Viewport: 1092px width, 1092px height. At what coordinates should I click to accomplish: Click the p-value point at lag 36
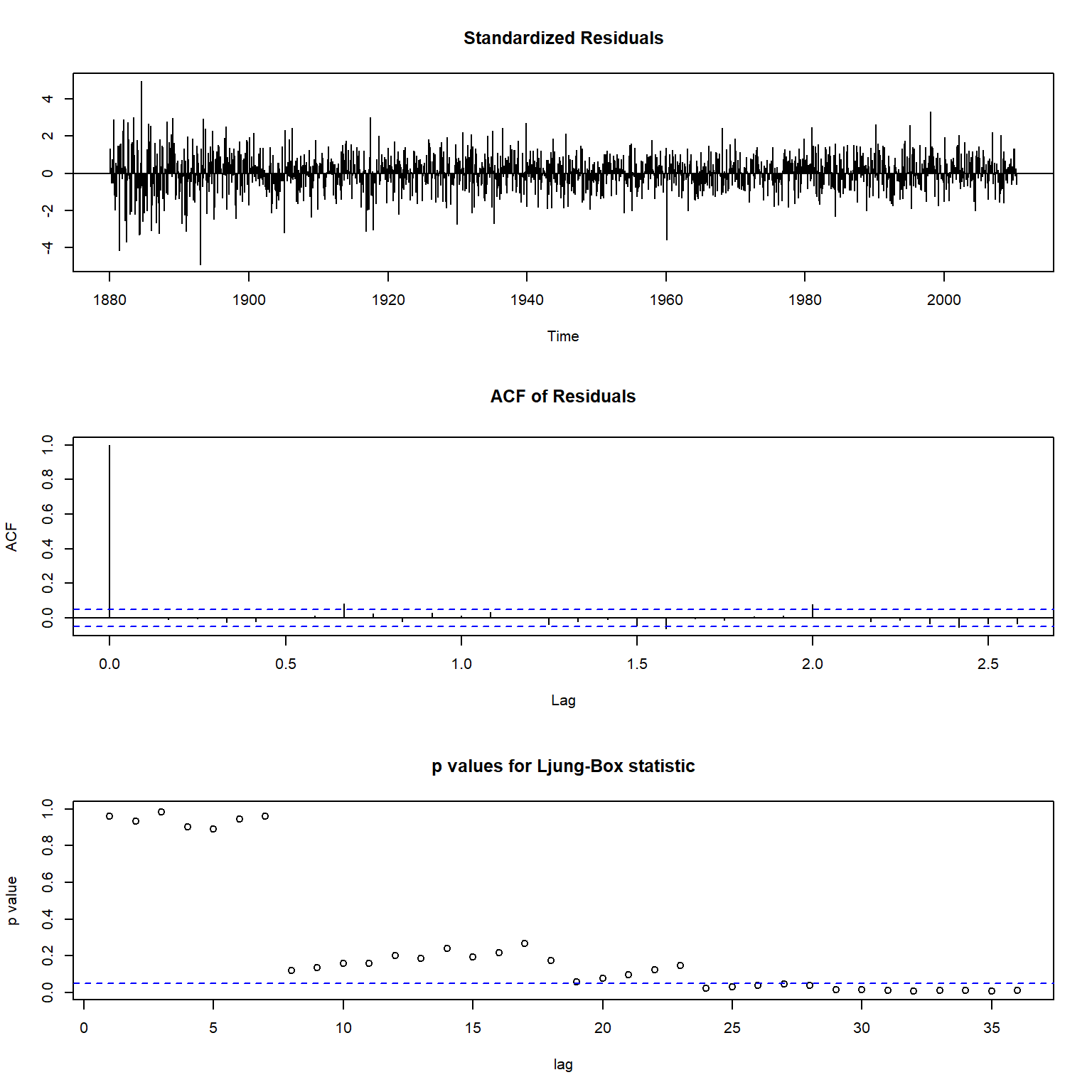point(1017,990)
